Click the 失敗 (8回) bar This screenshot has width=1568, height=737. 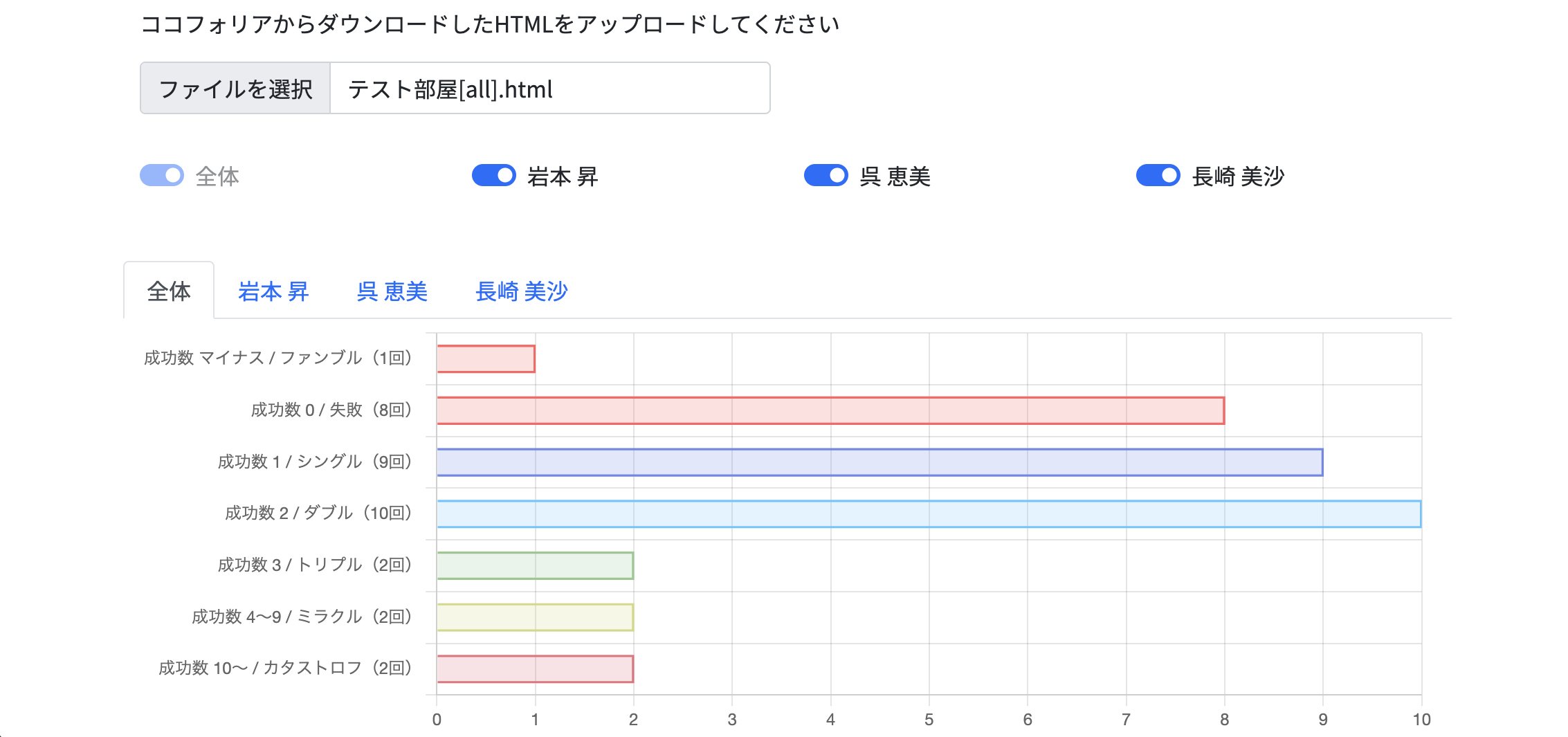click(x=830, y=410)
